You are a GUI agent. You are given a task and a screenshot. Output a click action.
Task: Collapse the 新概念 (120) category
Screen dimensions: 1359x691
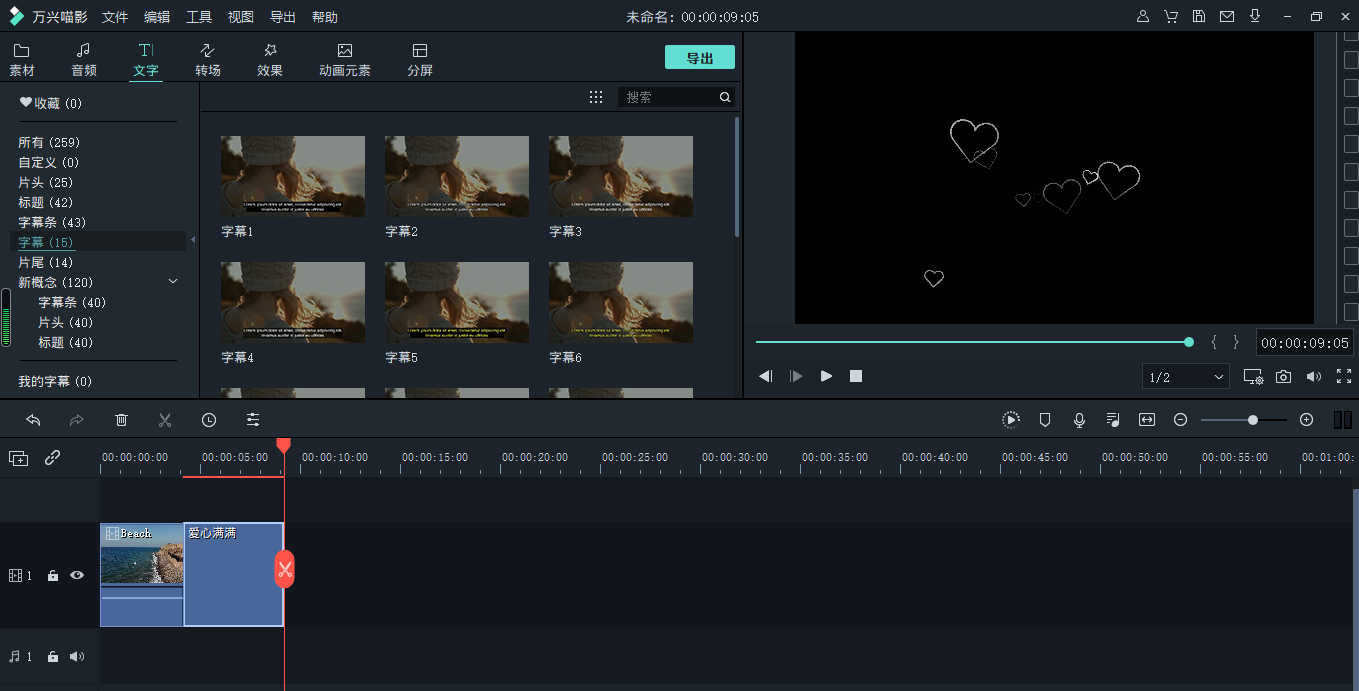tap(173, 282)
